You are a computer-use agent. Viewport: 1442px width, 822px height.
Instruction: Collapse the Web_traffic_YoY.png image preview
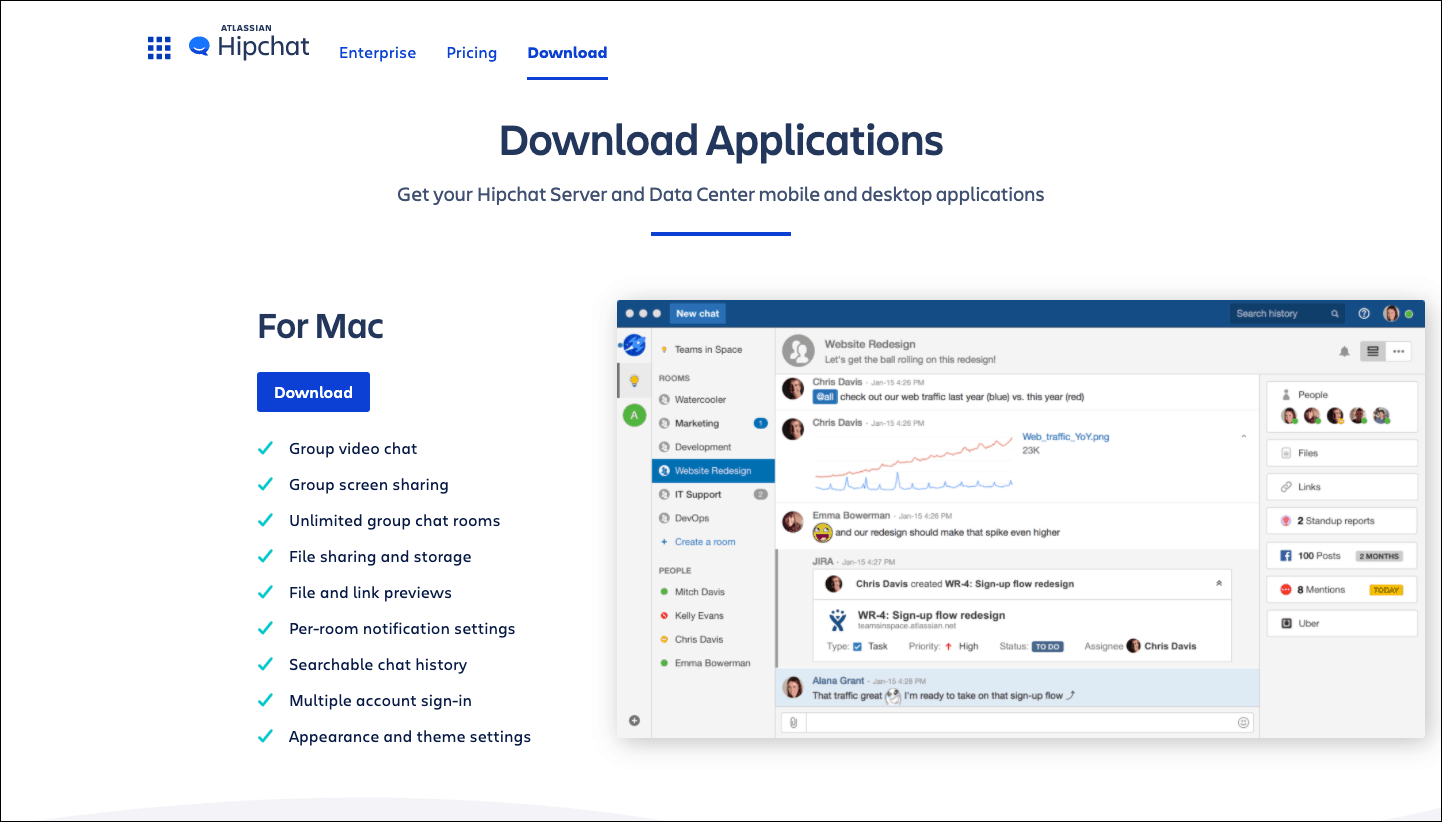pos(1244,437)
